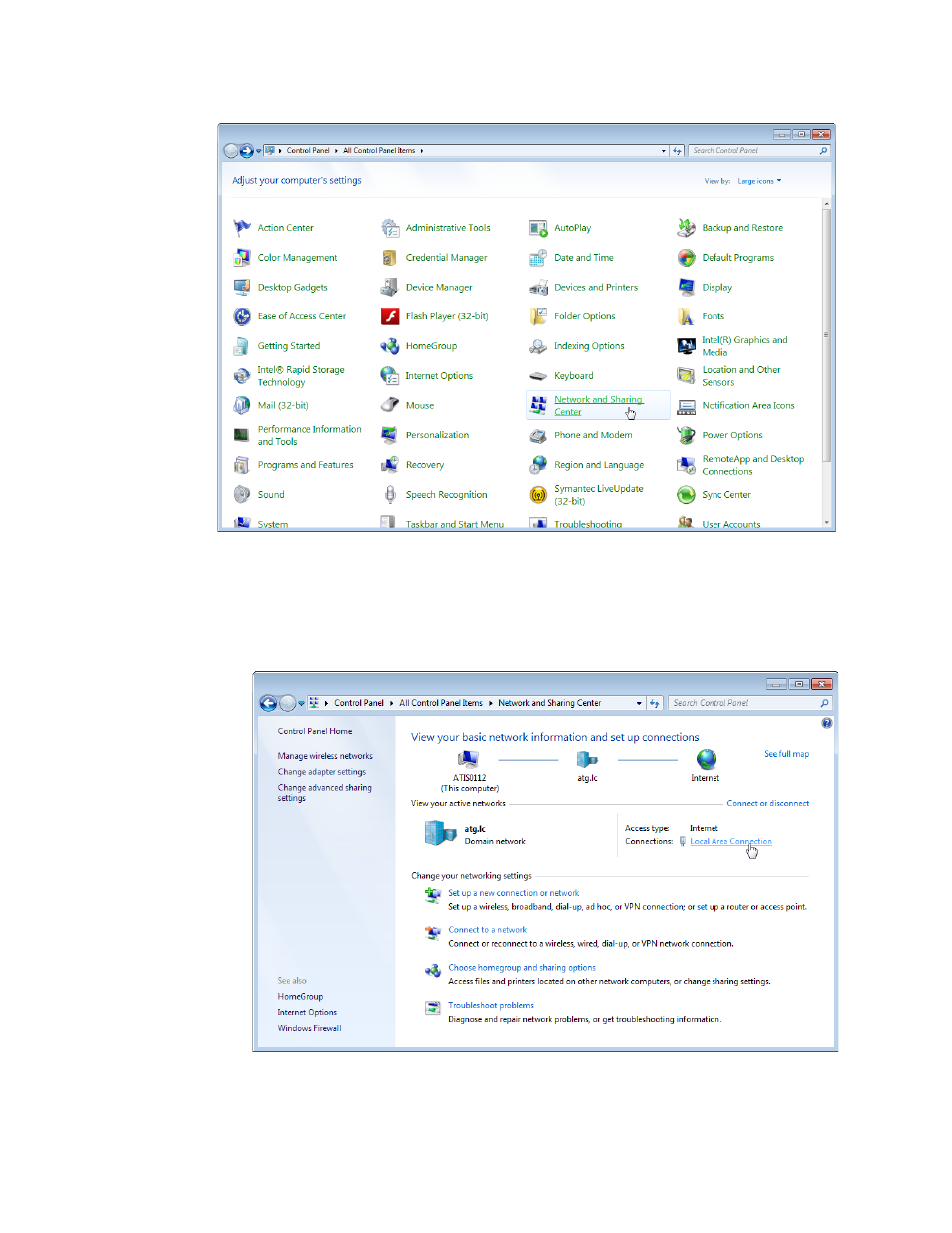
Task: Click the Control Panel vertical scrollbar
Action: (x=826, y=364)
